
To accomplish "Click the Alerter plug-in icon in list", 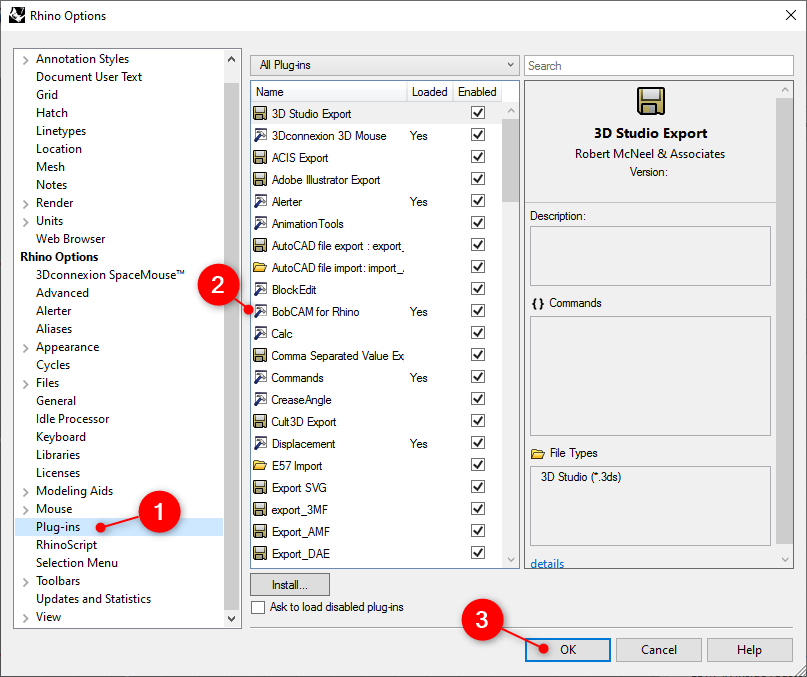I will pos(260,201).
